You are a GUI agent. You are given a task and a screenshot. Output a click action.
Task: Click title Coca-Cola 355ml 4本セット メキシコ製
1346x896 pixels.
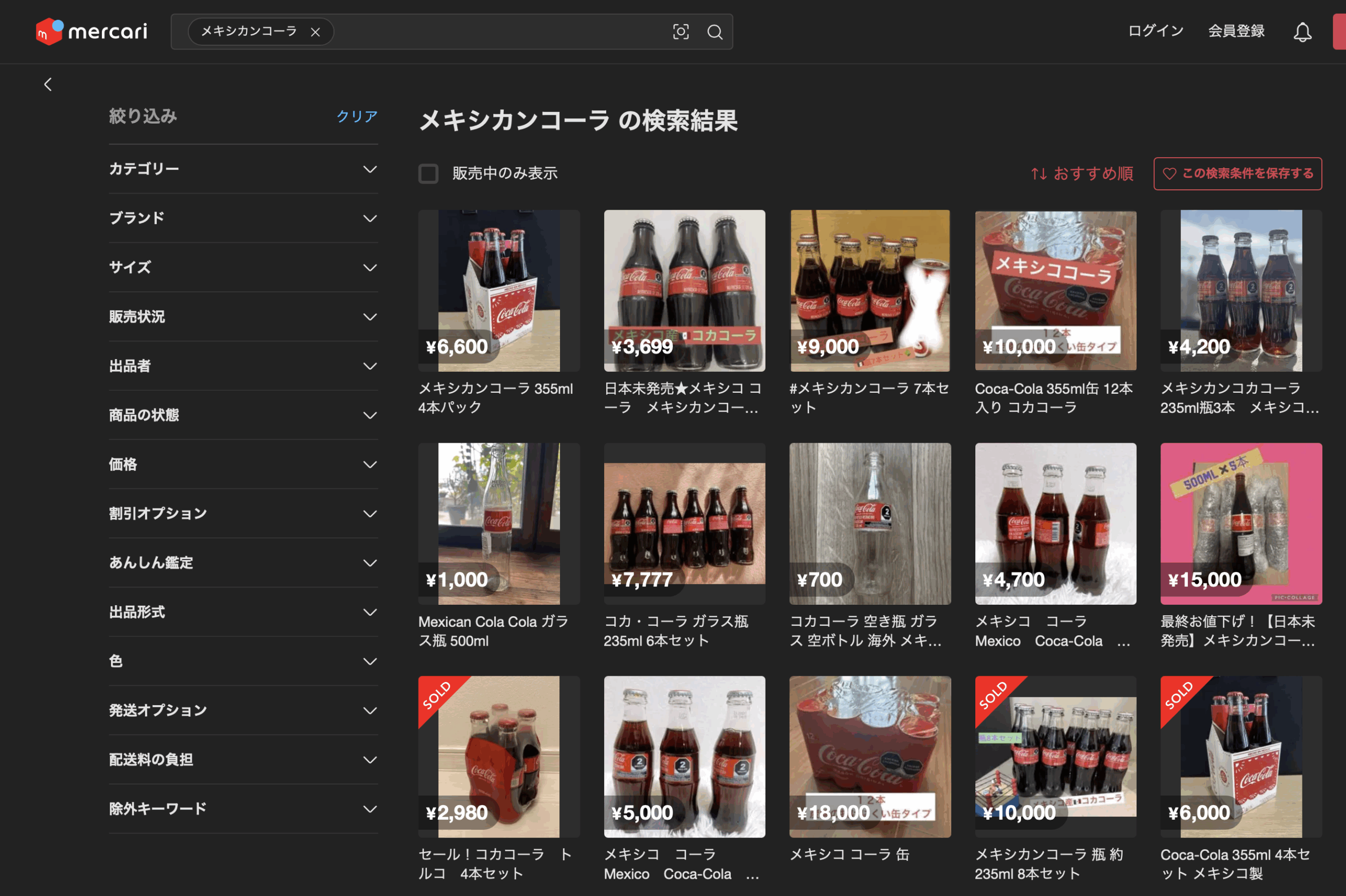point(1235,864)
